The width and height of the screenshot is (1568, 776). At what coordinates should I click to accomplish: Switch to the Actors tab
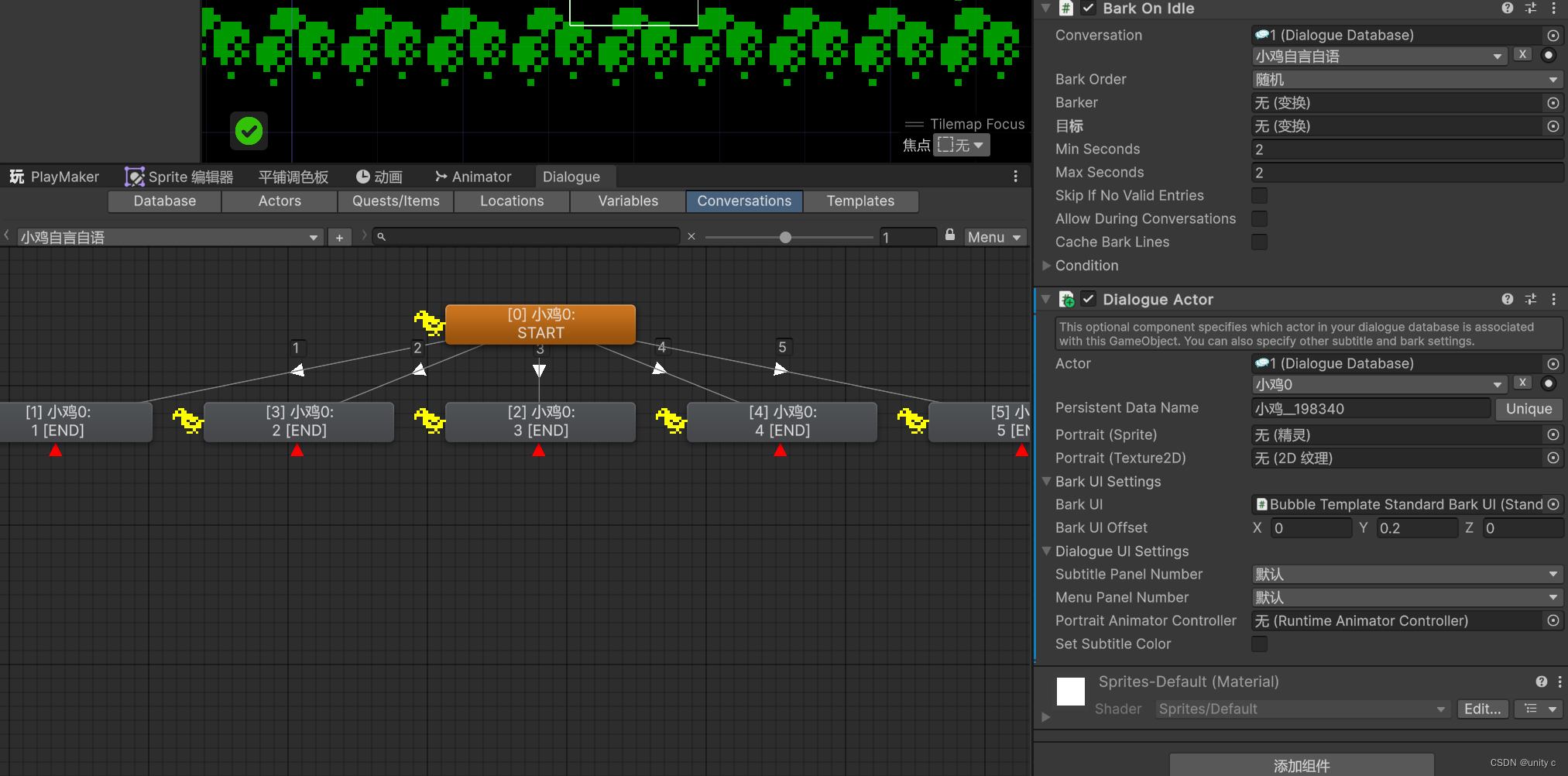click(279, 201)
